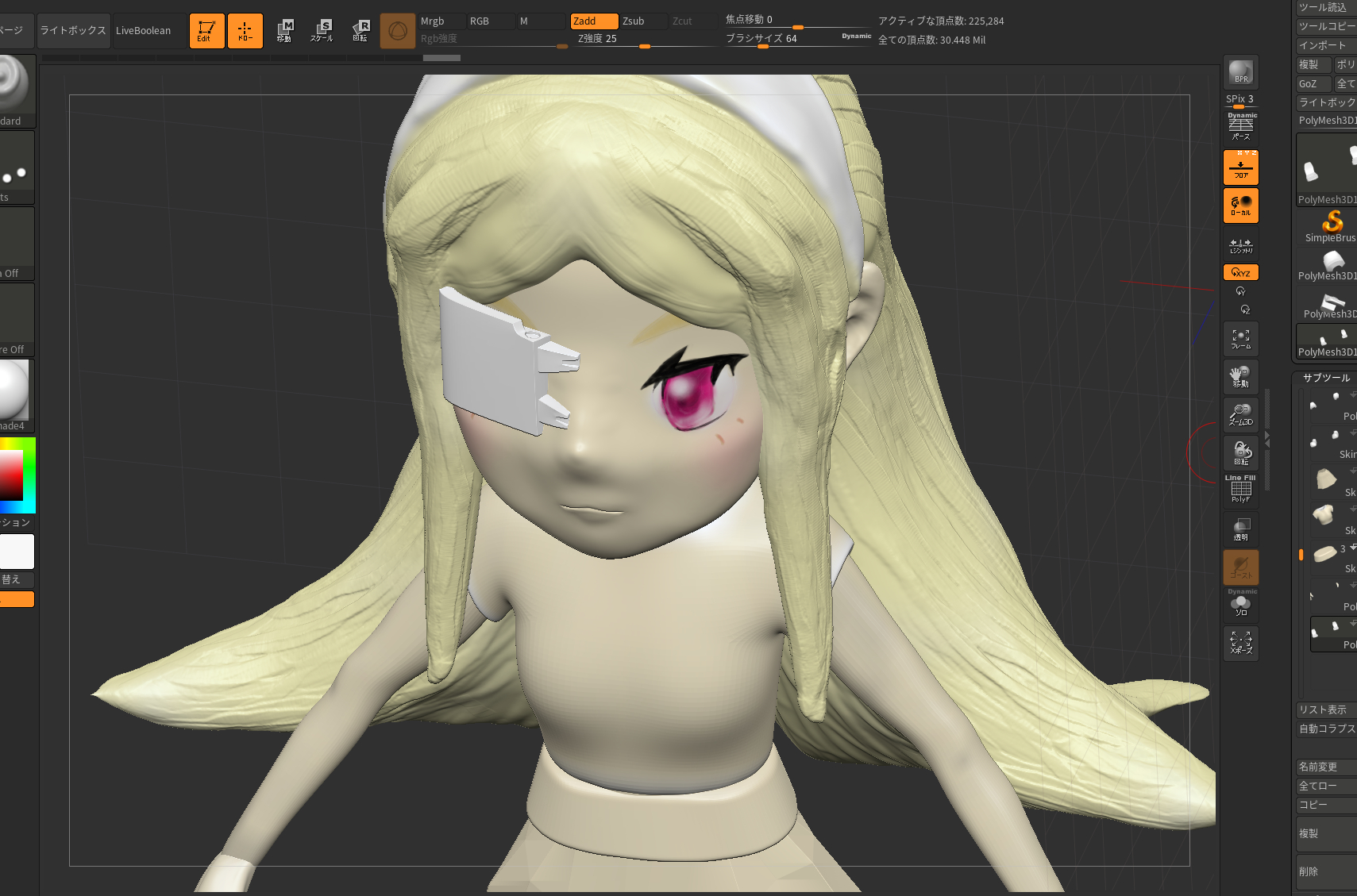Select the shirt subtool thumbnail

pyautogui.click(x=1324, y=517)
